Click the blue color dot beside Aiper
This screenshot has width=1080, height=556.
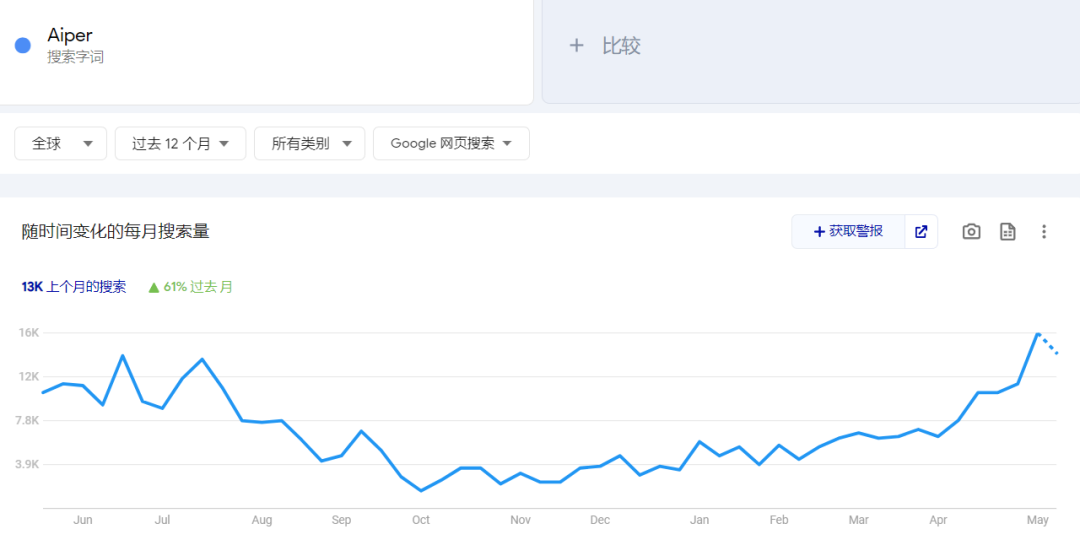(23, 46)
